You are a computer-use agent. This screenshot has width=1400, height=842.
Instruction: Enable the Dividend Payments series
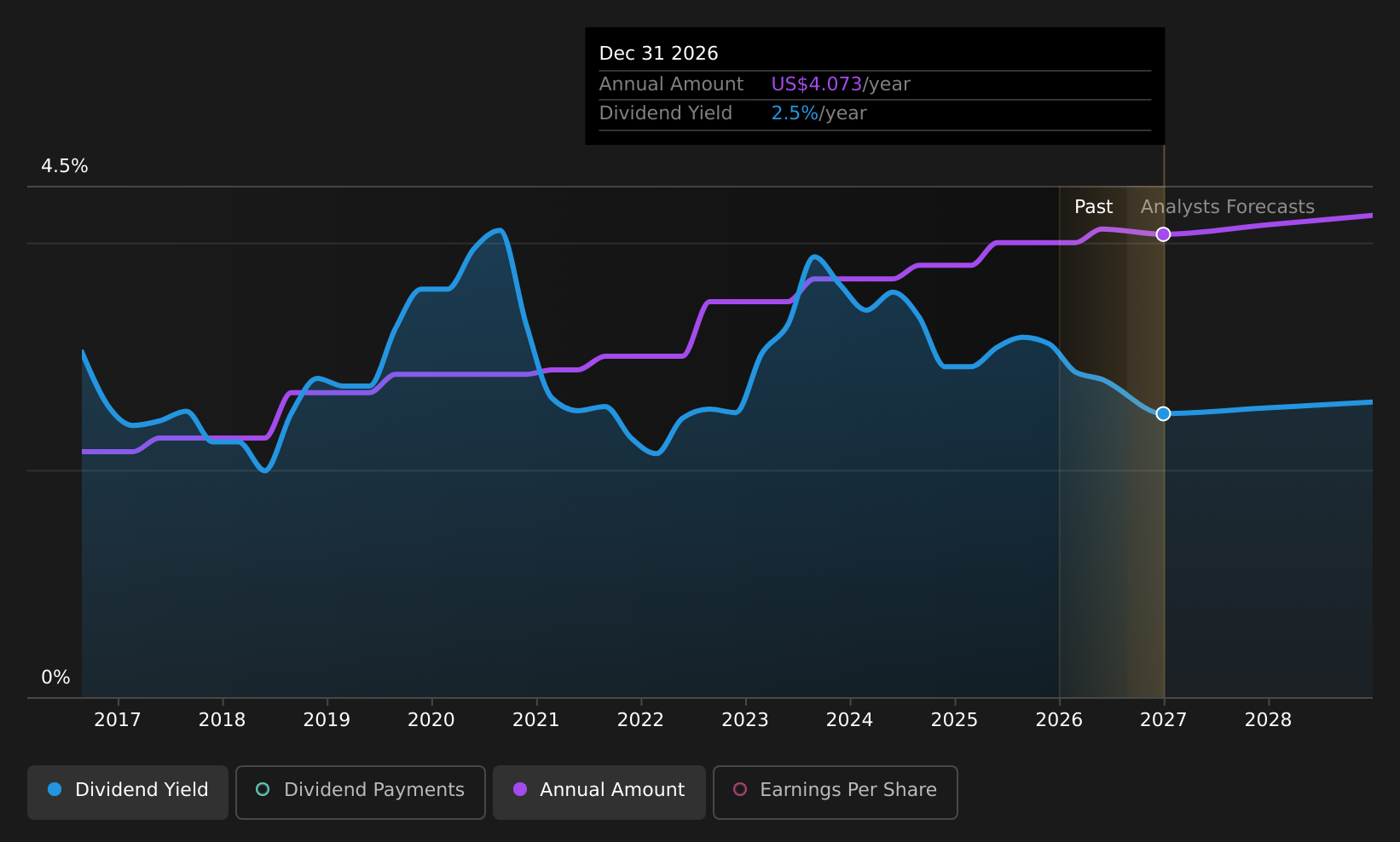tap(361, 792)
